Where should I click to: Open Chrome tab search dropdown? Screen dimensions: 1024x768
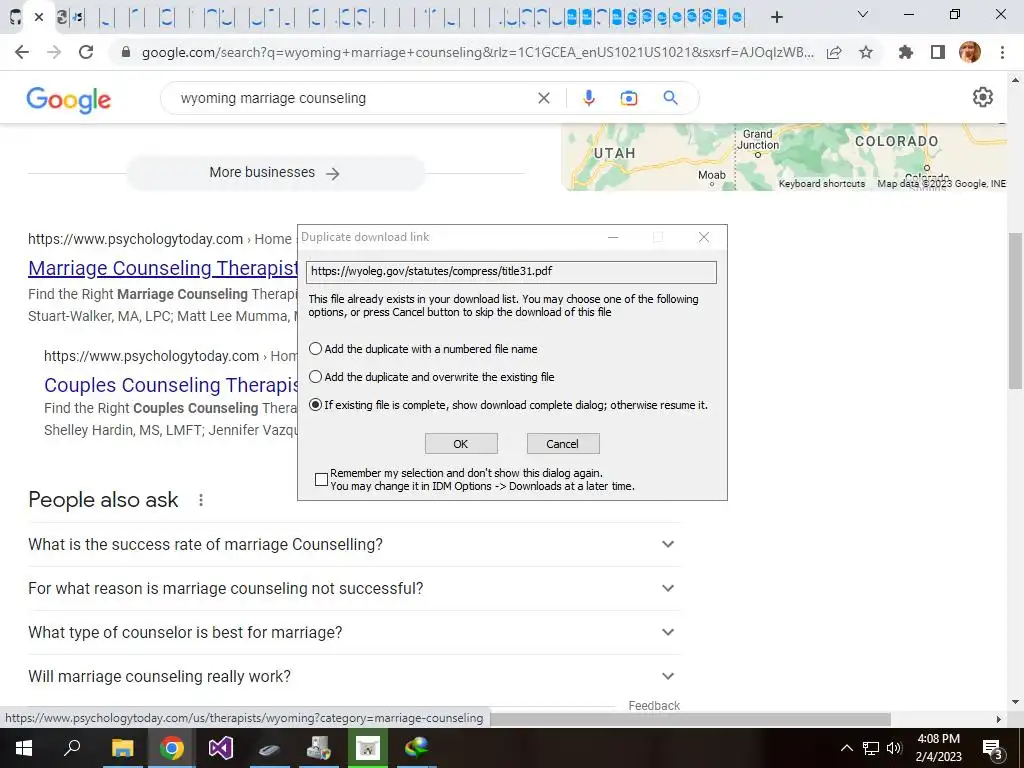(x=863, y=14)
